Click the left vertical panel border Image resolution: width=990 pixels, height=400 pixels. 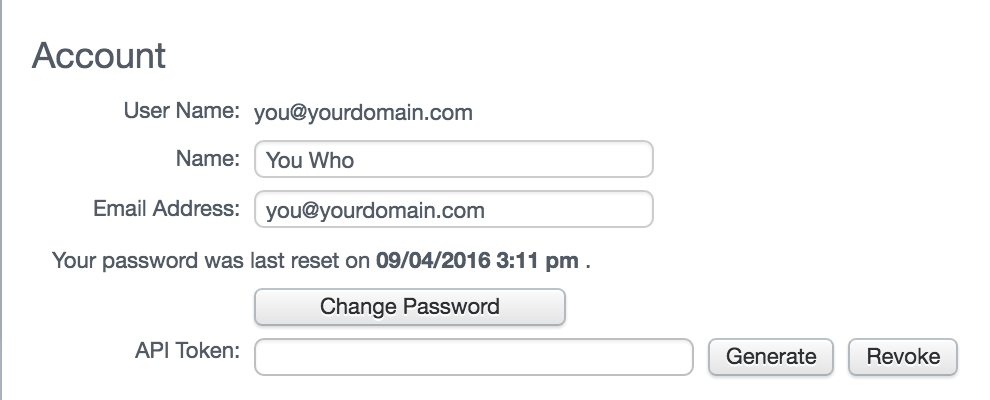pos(1,200)
